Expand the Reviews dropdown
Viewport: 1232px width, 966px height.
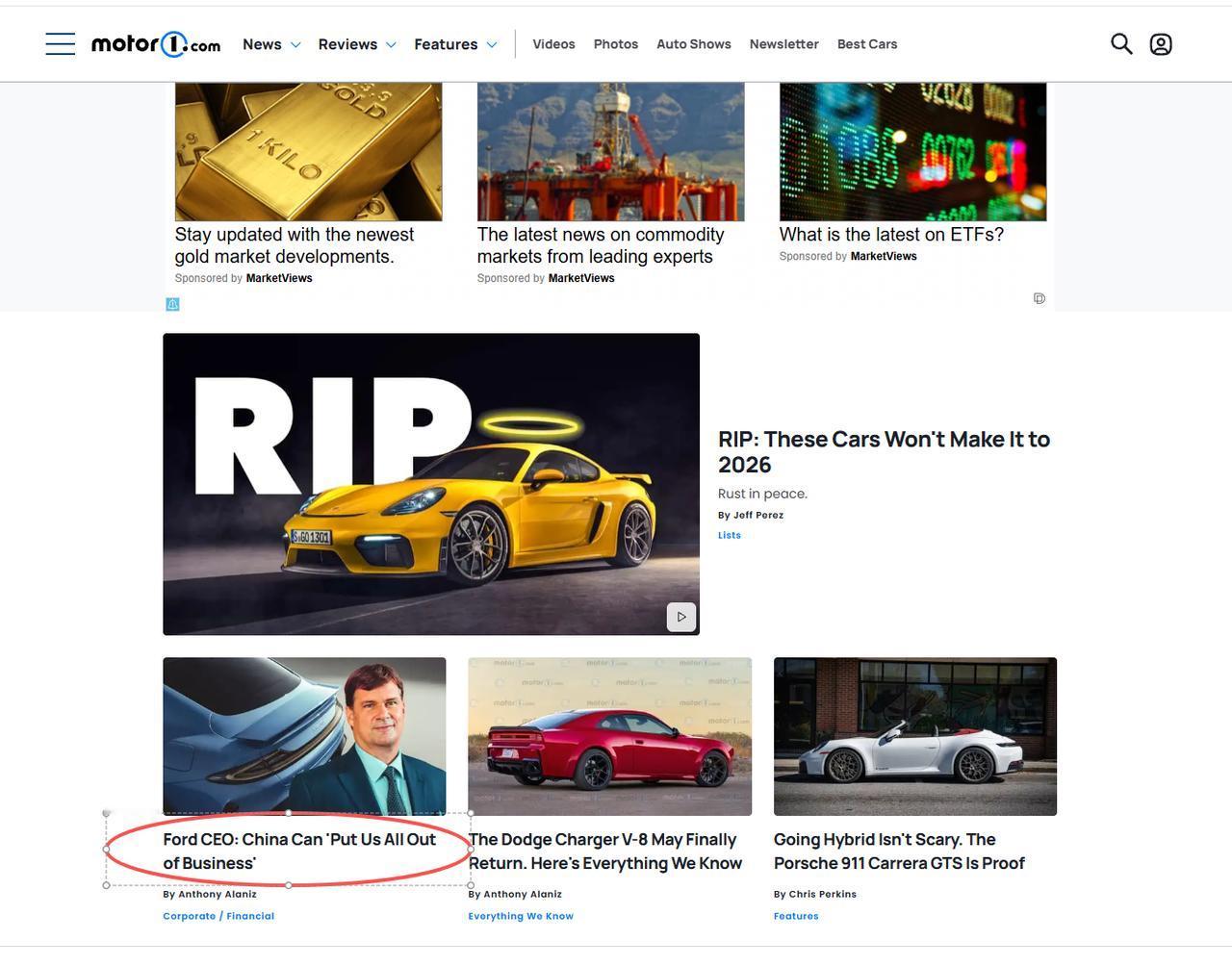357,44
